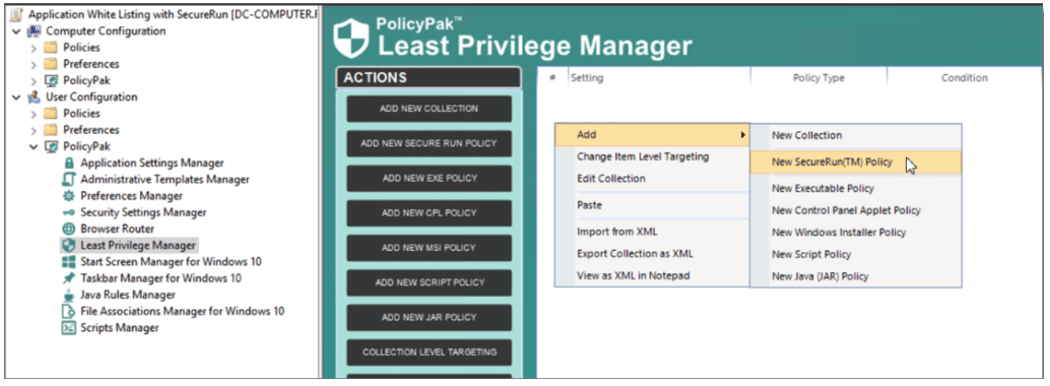Click the Least Privilege Manager shield icon
Screen dimensions: 1050x386
pyautogui.click(x=68, y=245)
